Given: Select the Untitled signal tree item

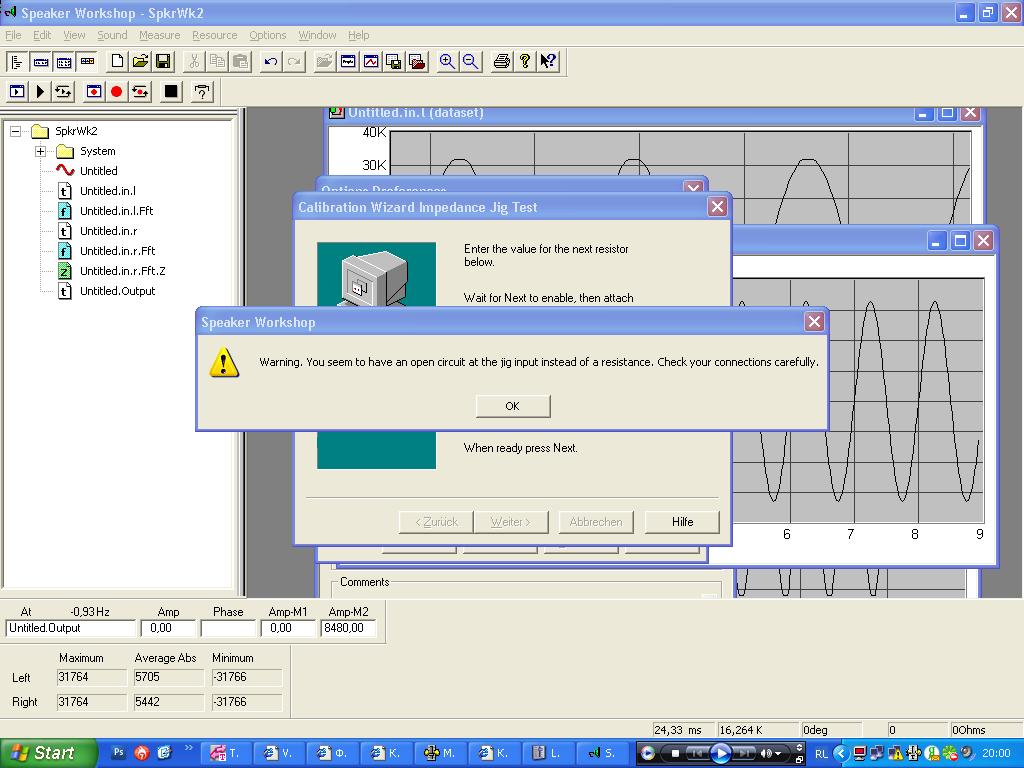Looking at the screenshot, I should pos(99,171).
